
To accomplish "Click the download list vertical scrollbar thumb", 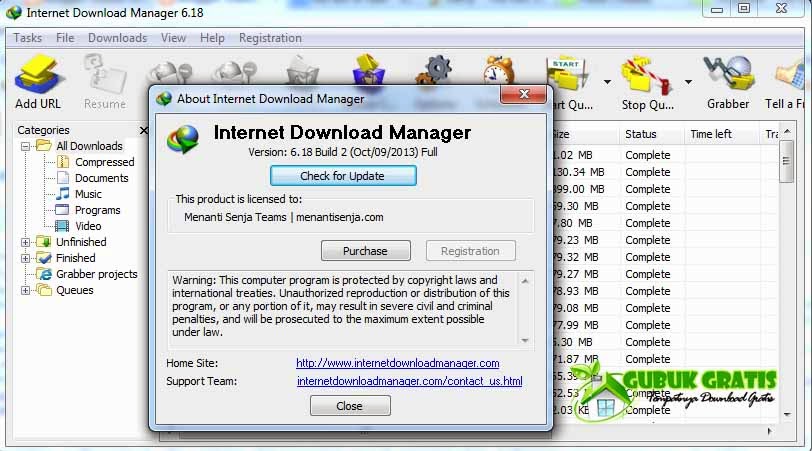I will pos(786,161).
